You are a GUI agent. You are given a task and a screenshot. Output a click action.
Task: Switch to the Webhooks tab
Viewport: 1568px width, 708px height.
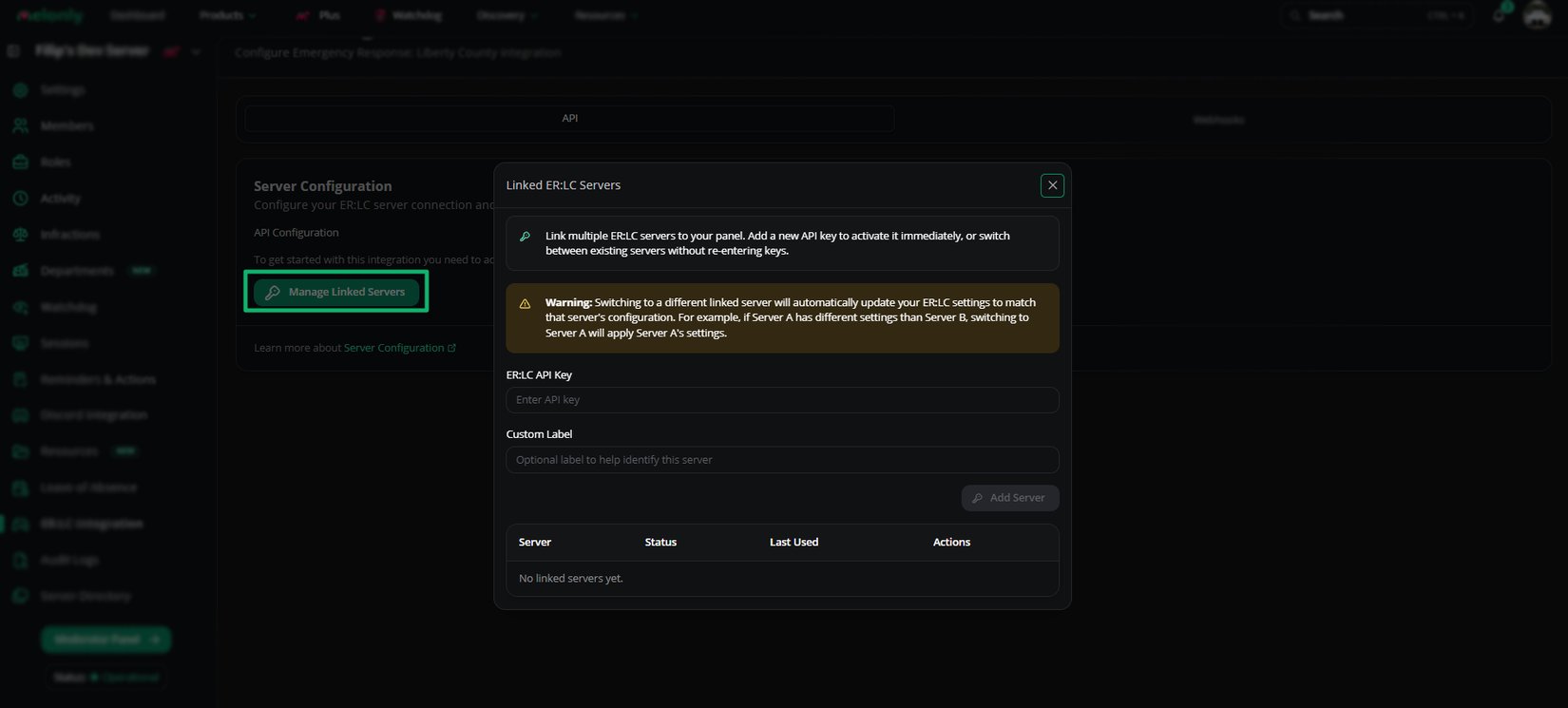coord(1218,120)
